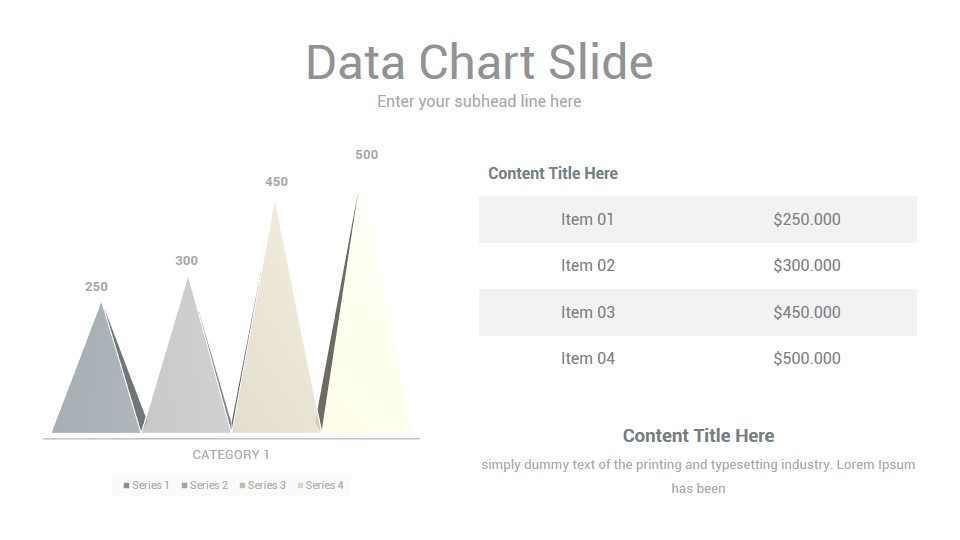Click the $500.000 table cell
This screenshot has width=960, height=540.
(806, 359)
